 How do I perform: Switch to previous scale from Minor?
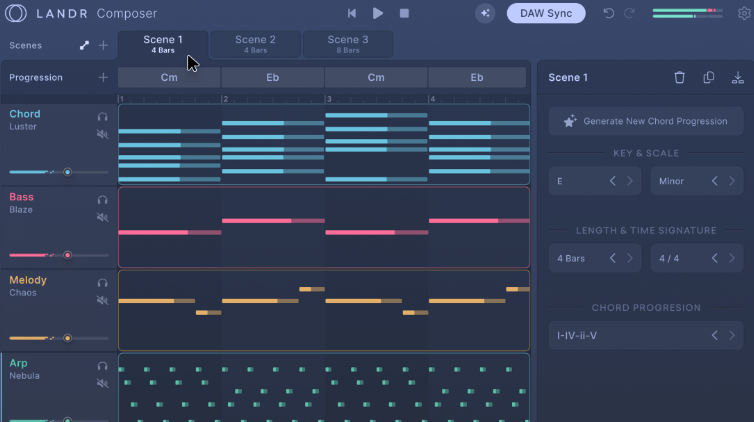715,181
